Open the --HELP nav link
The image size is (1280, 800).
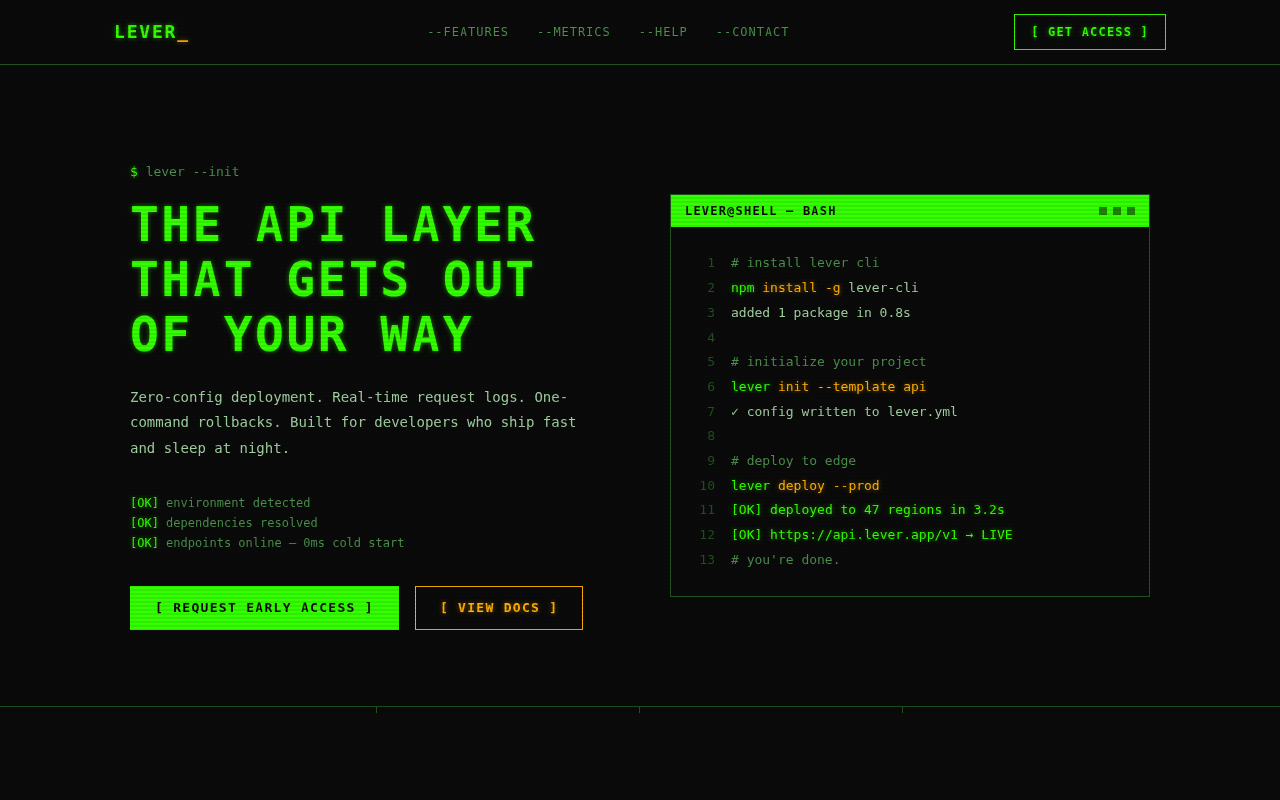pos(663,32)
